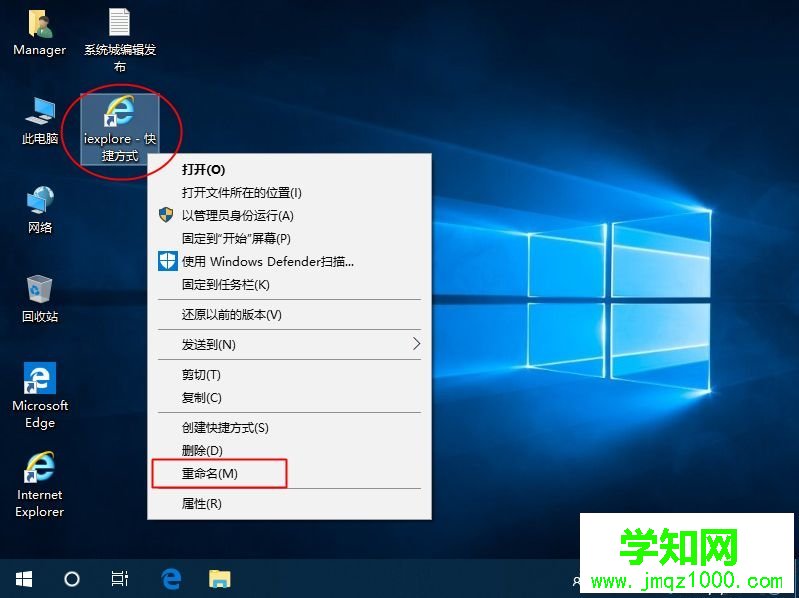
Task: Open File Explorer from the taskbar
Action: [x=220, y=579]
